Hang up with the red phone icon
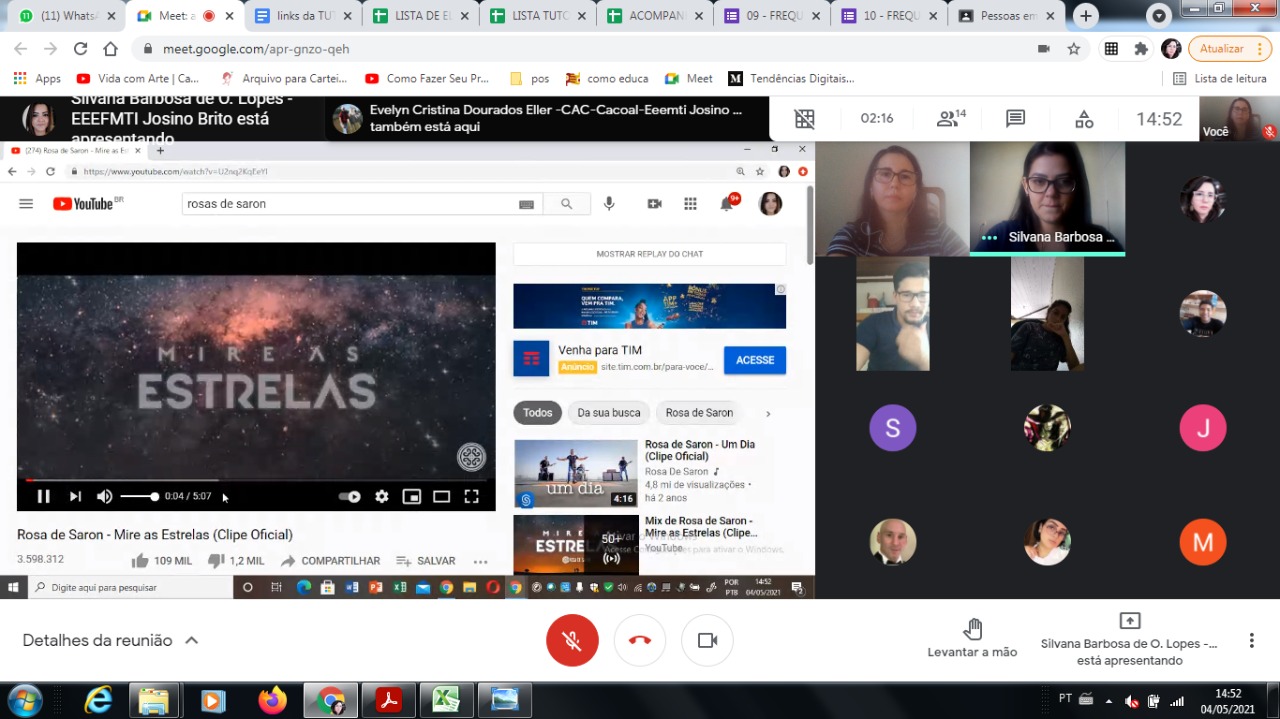 [x=640, y=640]
